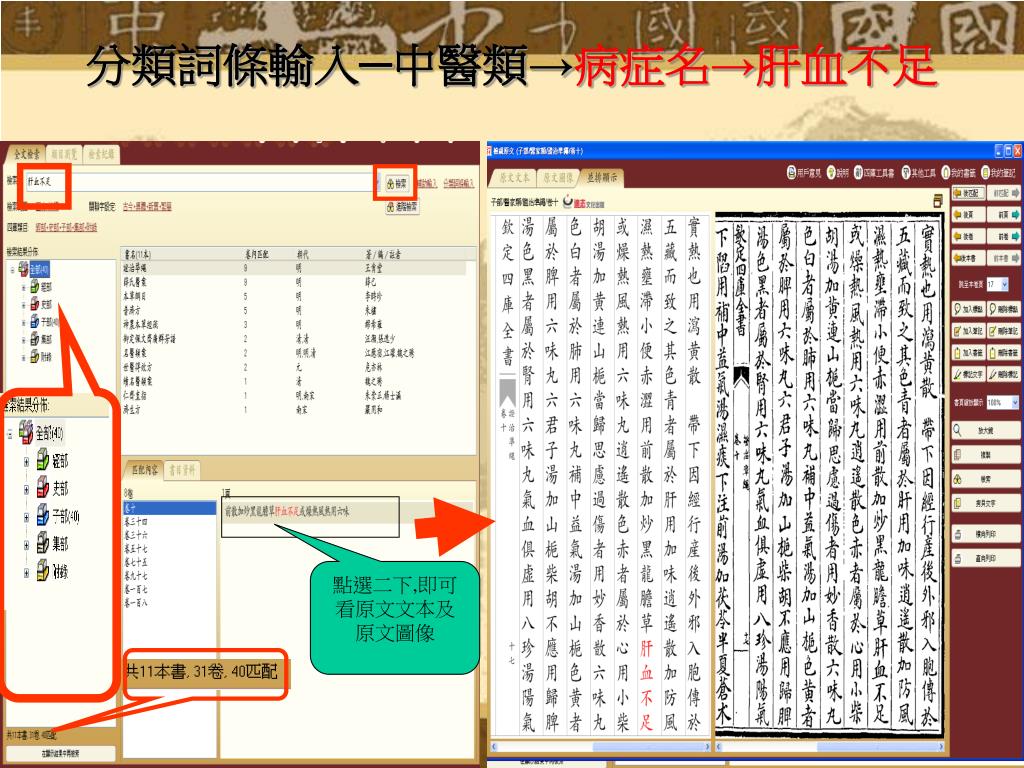Viewport: 1024px width, 768px height.
Task: Jump to the next volume with 後卷
Action: pyautogui.click(x=968, y=236)
